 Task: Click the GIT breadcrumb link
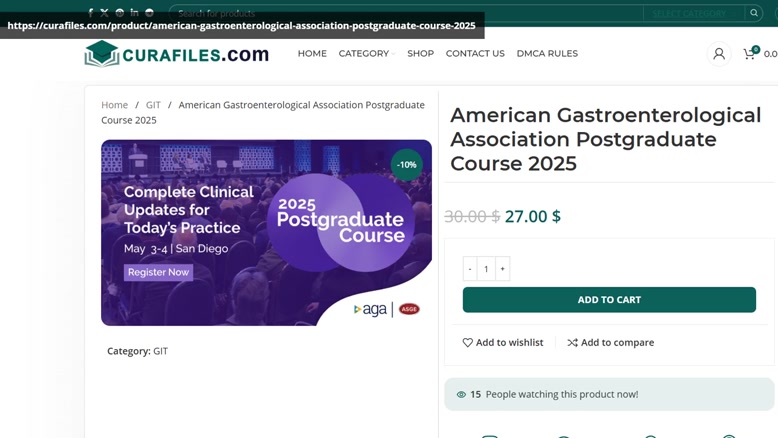coord(153,105)
